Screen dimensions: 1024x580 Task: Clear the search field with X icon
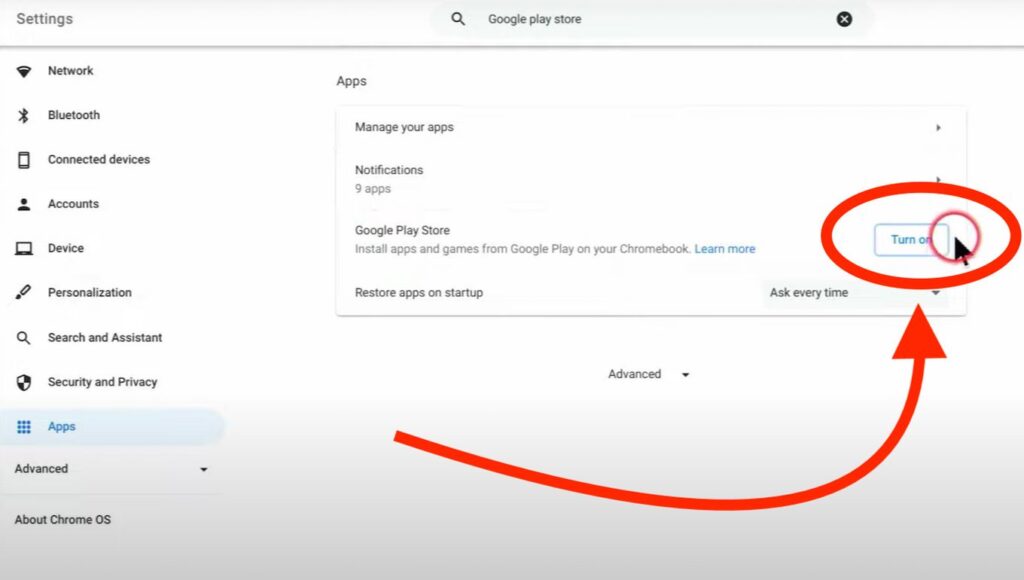click(x=844, y=19)
